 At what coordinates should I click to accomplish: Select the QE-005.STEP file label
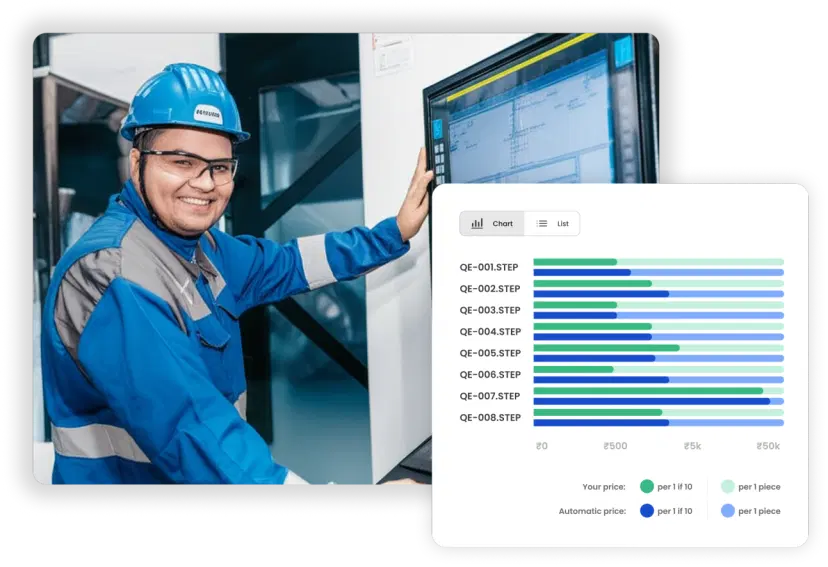(x=490, y=353)
